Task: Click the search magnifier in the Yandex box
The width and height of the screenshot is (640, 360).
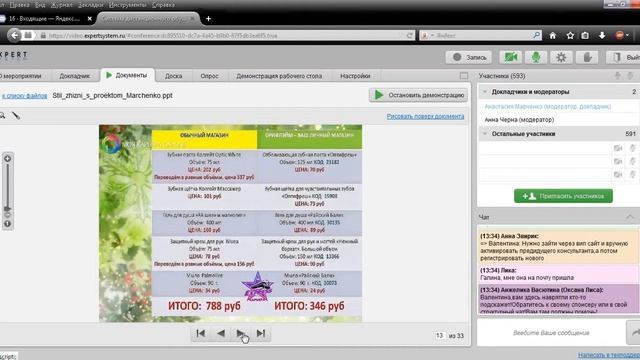Action: coord(536,36)
